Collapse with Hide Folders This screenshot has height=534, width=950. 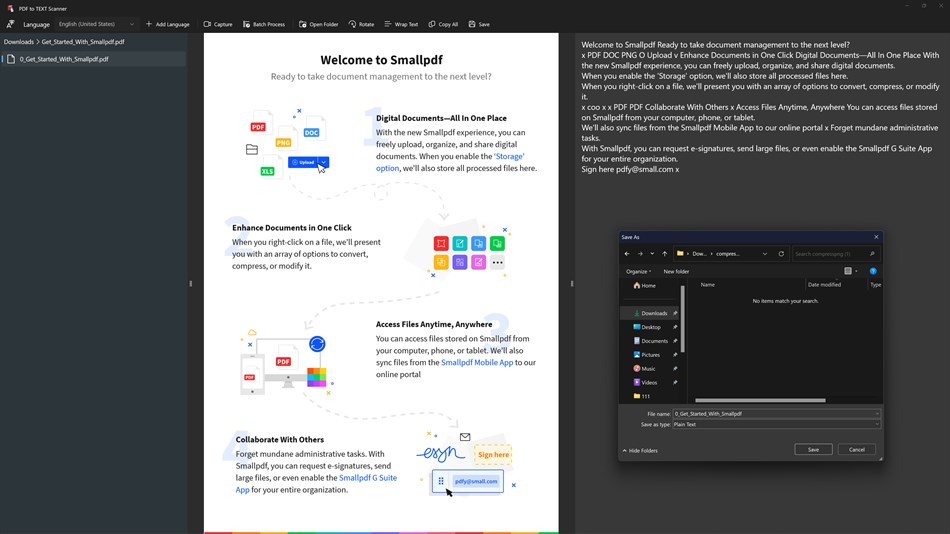pos(640,451)
